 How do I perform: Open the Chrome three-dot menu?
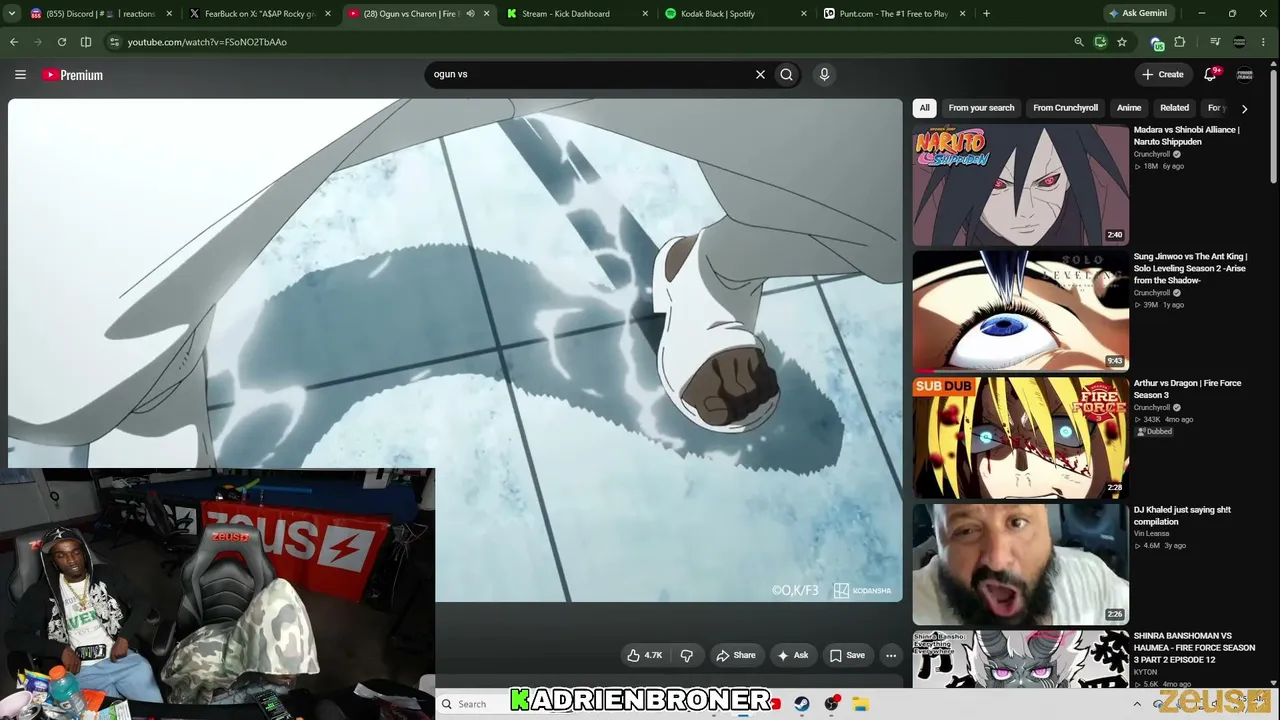[1265, 42]
